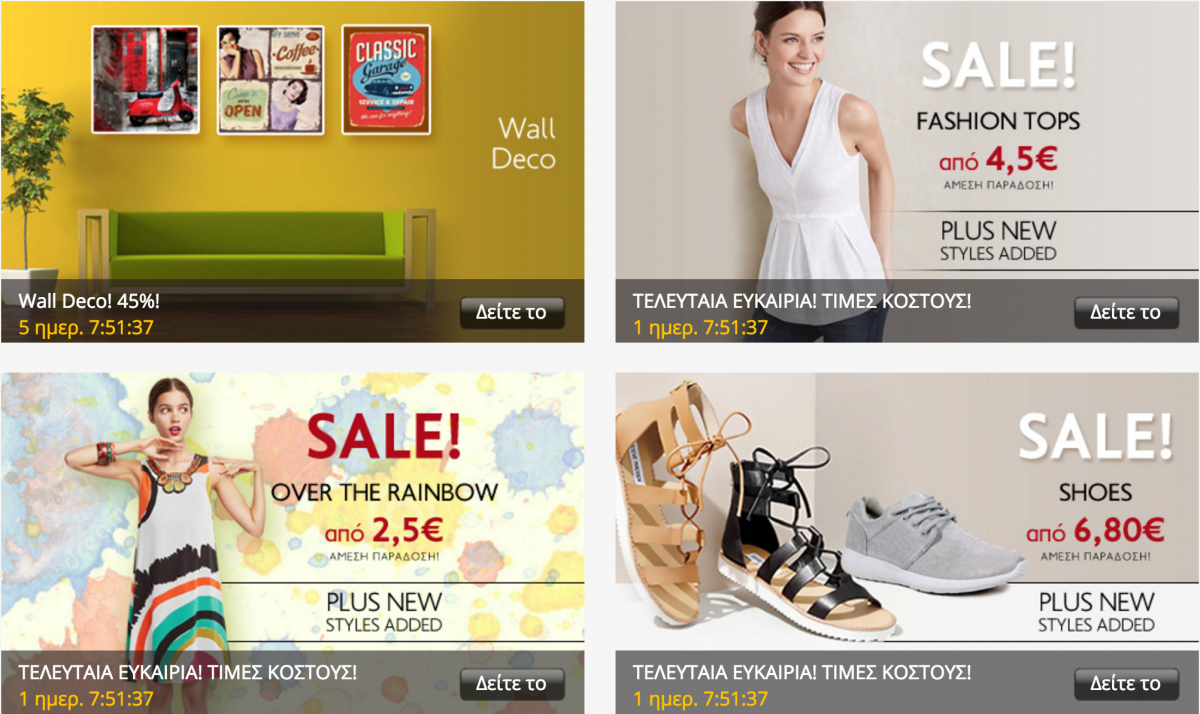Click 'Δείτε το' button on Fashion Tops banner
The image size is (1200, 714).
pyautogui.click(x=1126, y=312)
